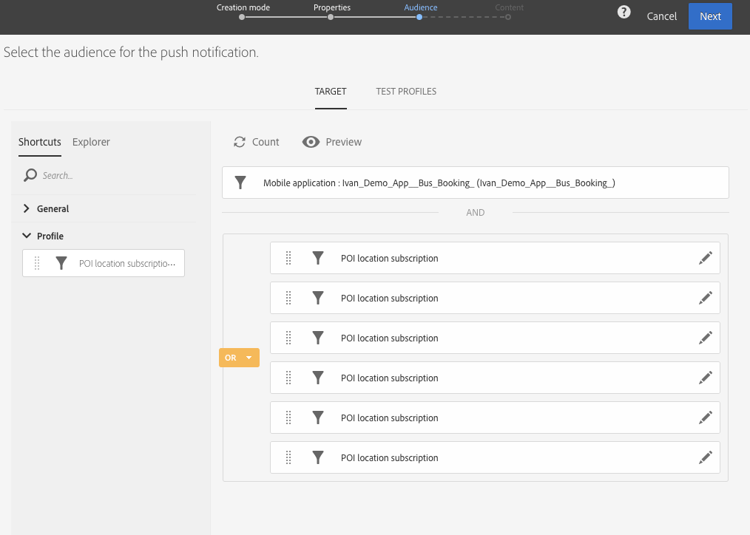Click the second POI rule drag handle

tap(288, 298)
